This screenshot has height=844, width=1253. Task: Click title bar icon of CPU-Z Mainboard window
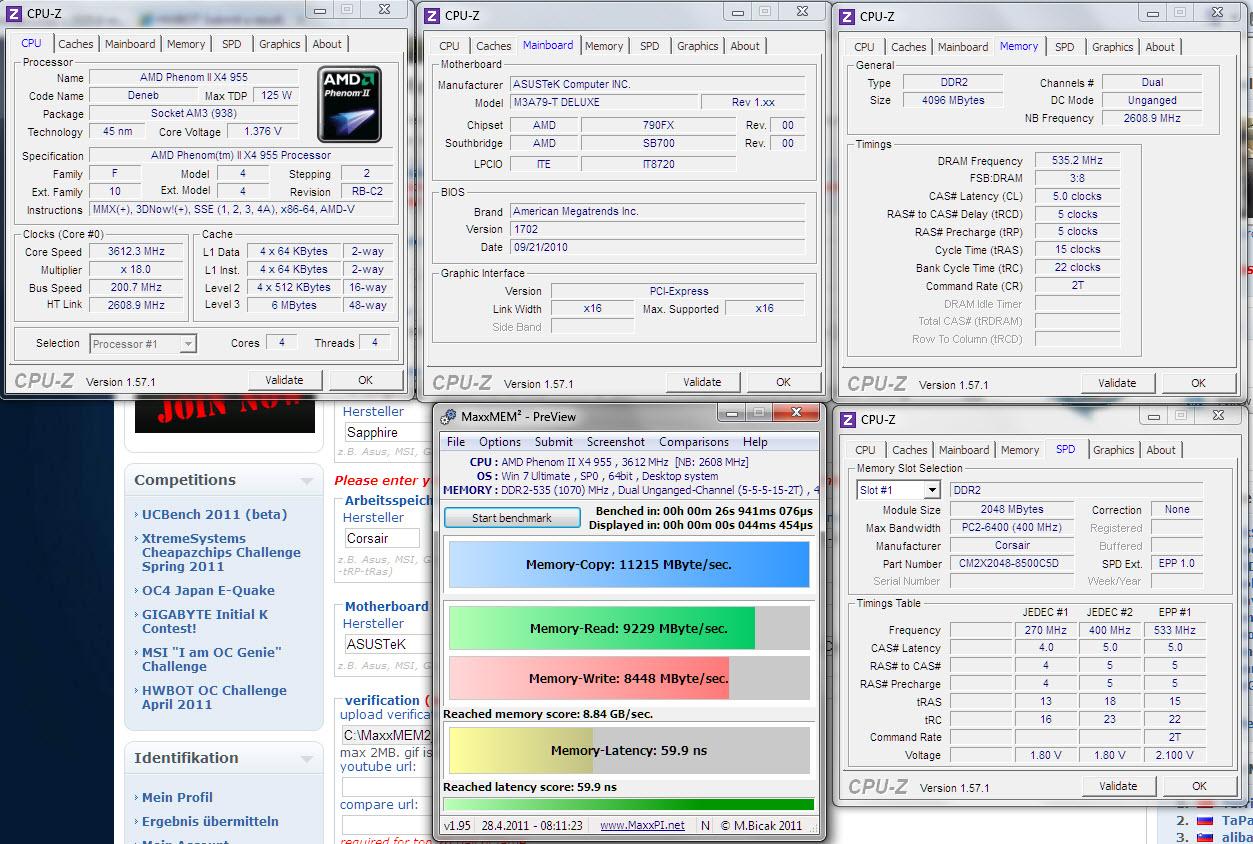(432, 16)
